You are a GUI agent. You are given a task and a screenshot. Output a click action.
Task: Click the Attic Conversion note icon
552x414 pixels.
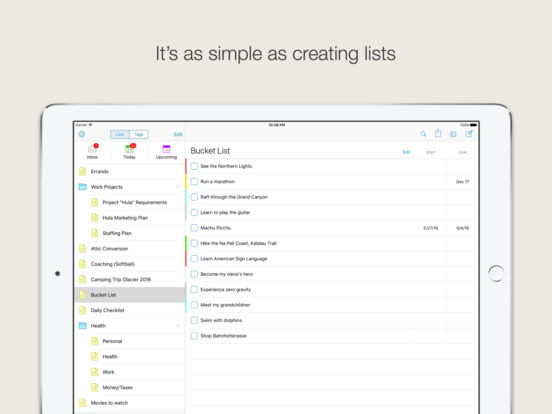pyautogui.click(x=82, y=249)
